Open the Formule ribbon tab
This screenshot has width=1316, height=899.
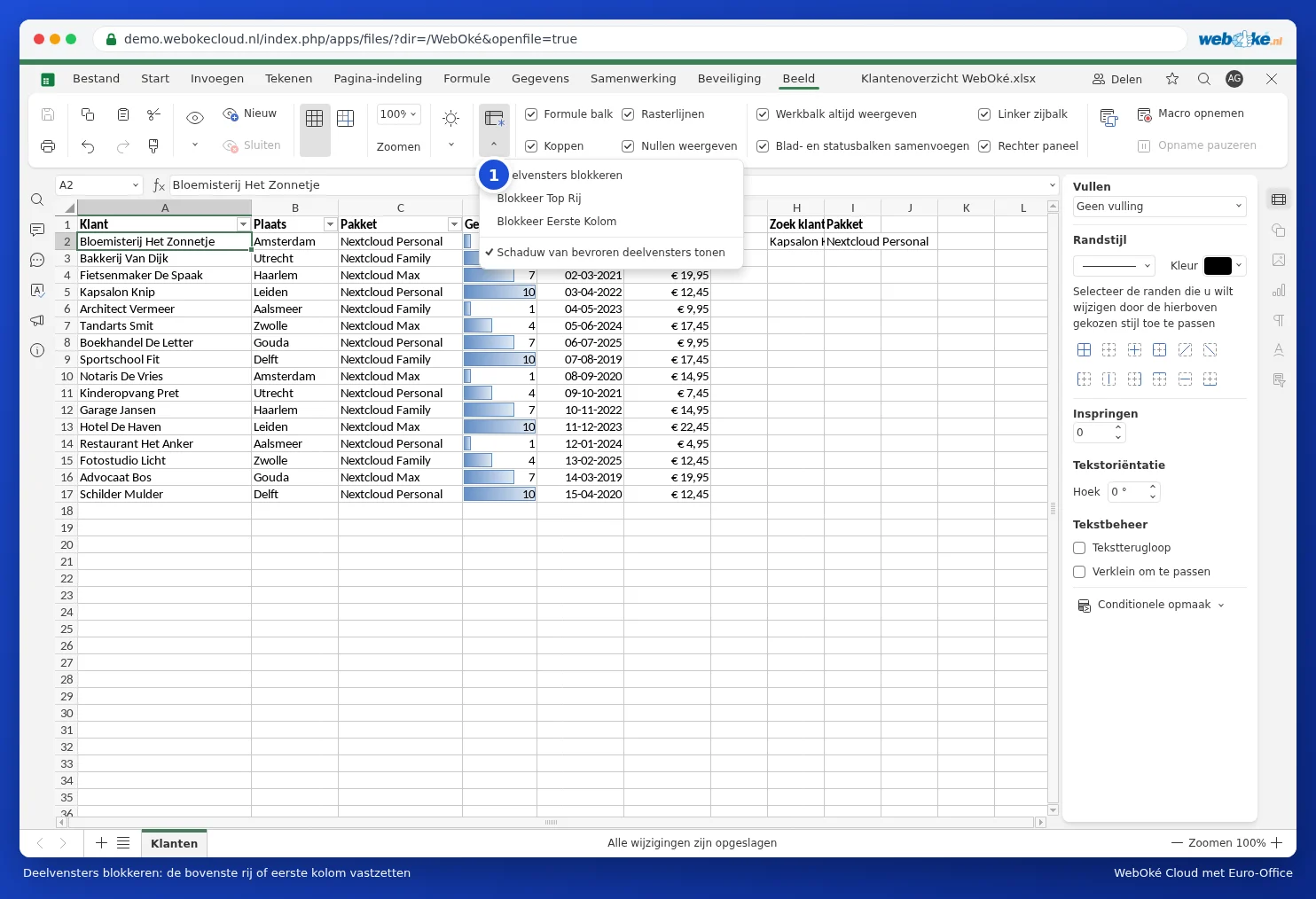466,79
